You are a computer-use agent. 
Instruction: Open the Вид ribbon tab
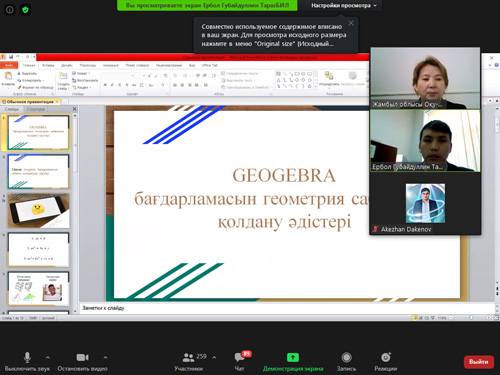coord(192,65)
